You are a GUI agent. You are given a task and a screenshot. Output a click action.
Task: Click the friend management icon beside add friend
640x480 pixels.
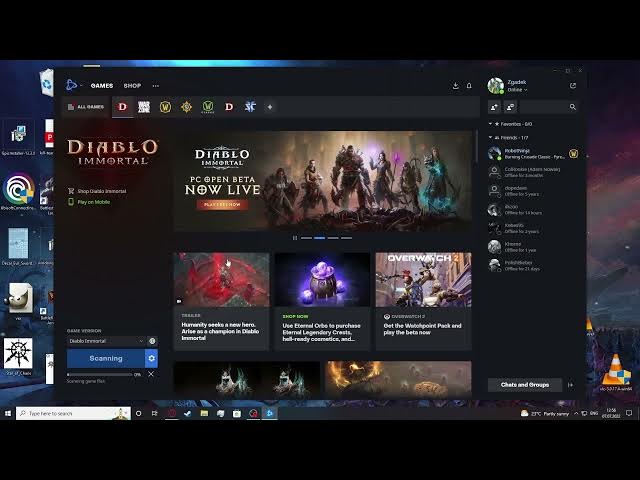click(510, 107)
